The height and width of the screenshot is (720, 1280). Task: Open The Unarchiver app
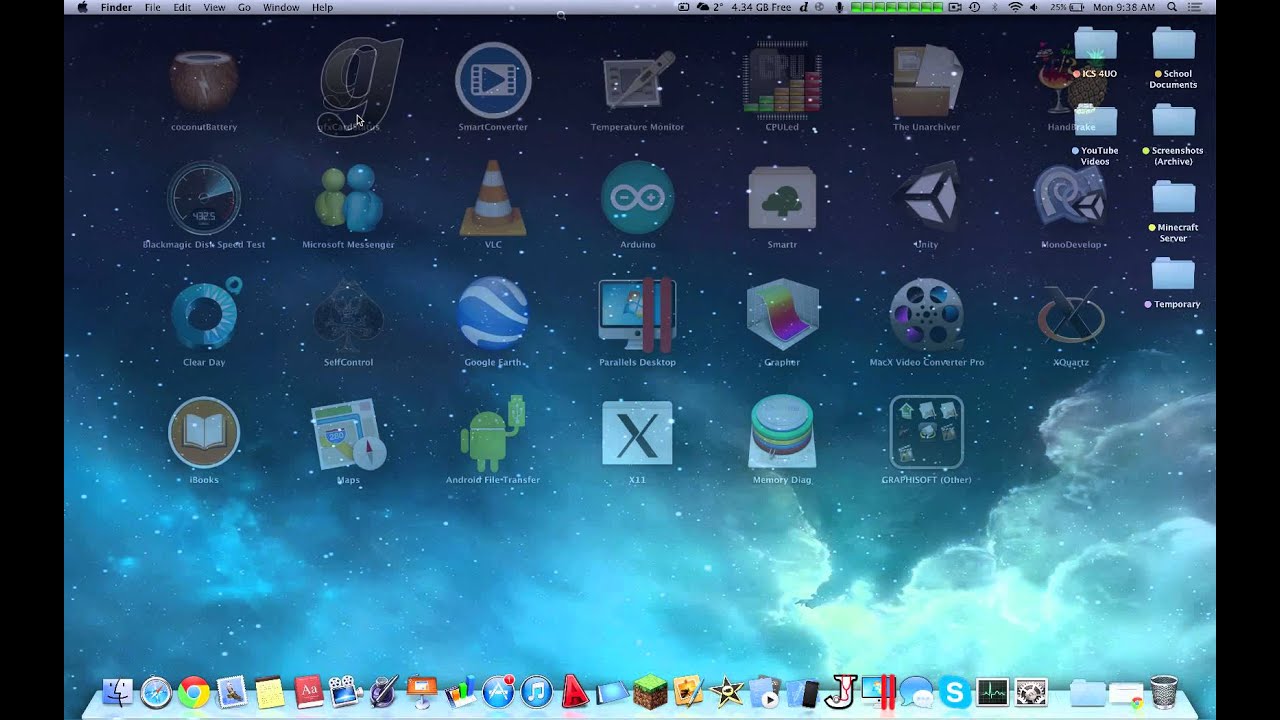(927, 81)
